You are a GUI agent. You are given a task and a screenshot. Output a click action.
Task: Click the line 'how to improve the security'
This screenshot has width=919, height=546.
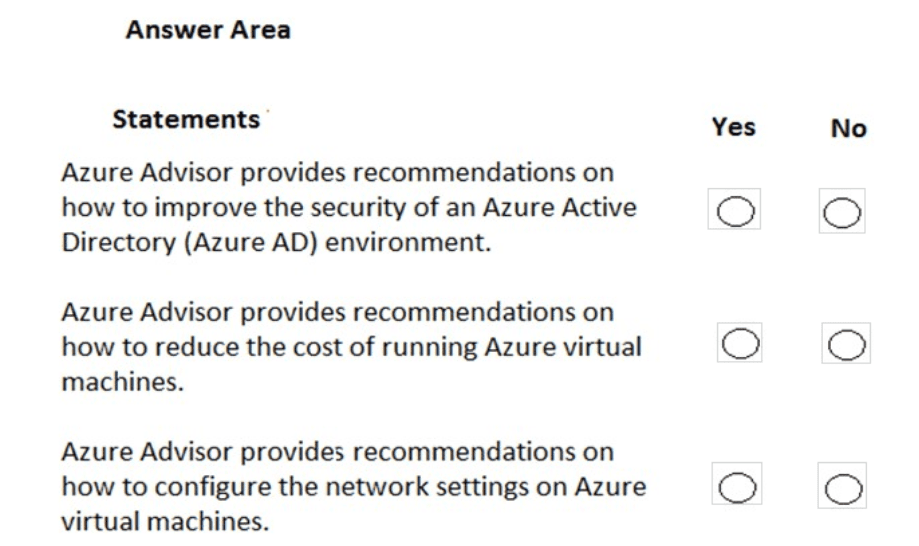(x=350, y=207)
